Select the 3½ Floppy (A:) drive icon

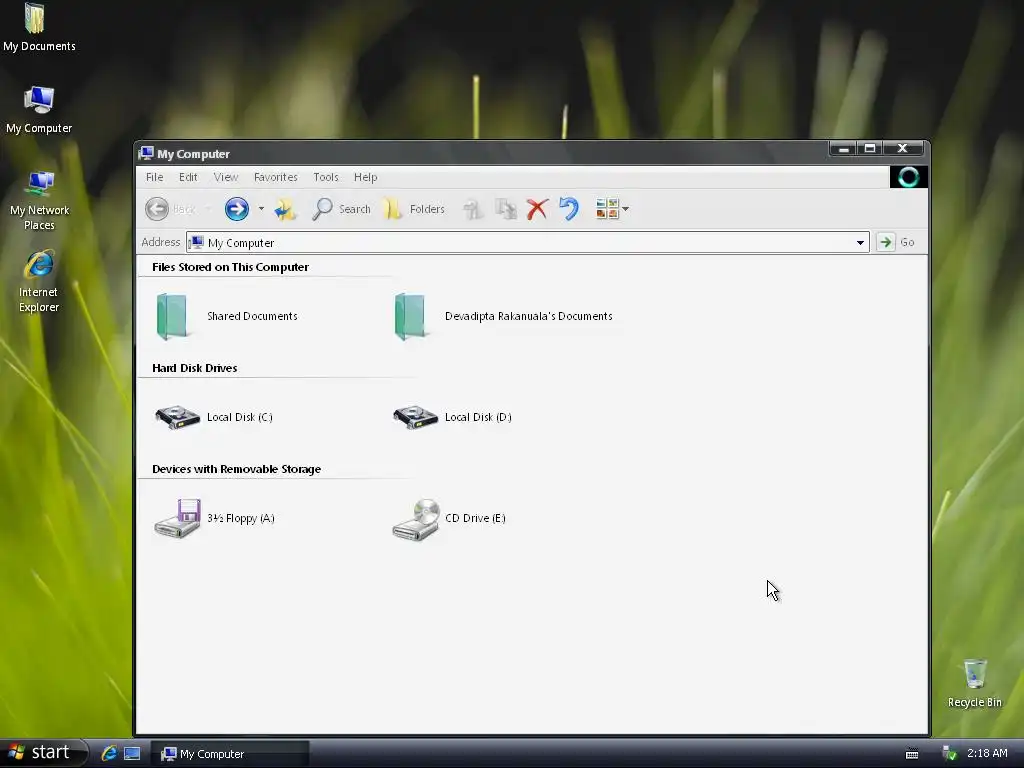coord(178,519)
